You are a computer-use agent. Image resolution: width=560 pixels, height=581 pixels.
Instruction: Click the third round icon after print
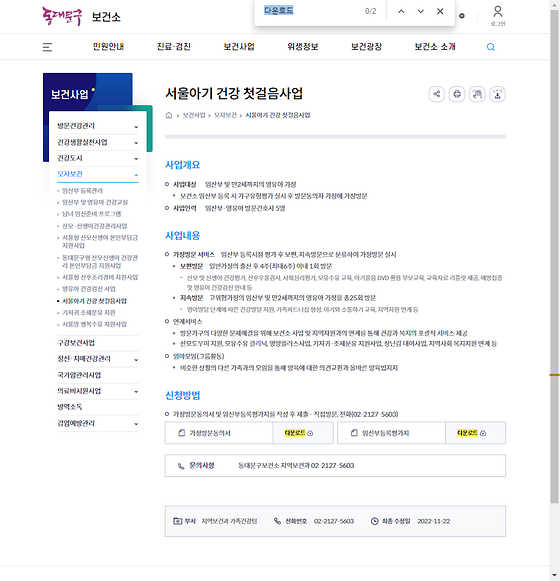pos(477,94)
